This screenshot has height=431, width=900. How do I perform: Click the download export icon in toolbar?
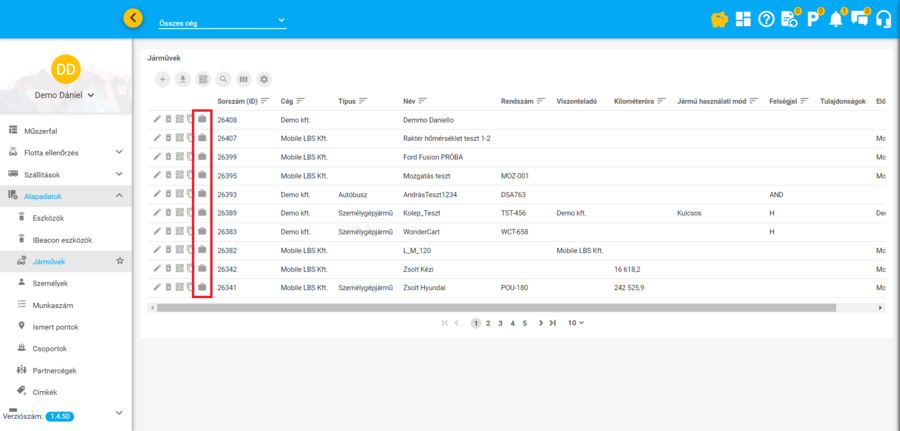[x=183, y=79]
